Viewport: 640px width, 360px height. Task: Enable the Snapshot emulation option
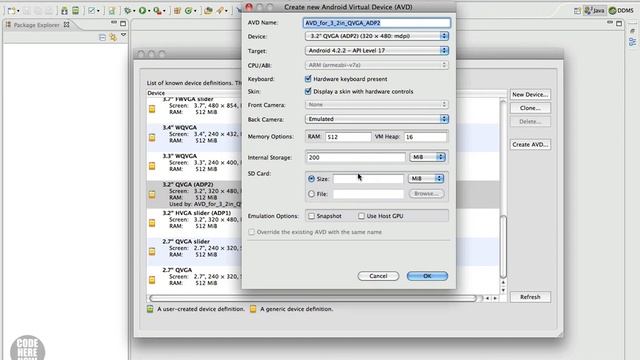311,216
